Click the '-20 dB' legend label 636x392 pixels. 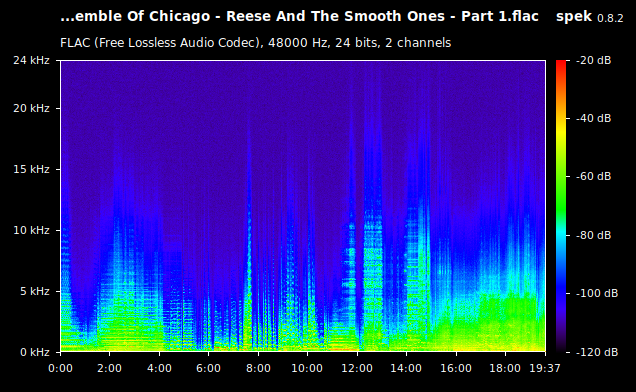pos(593,60)
